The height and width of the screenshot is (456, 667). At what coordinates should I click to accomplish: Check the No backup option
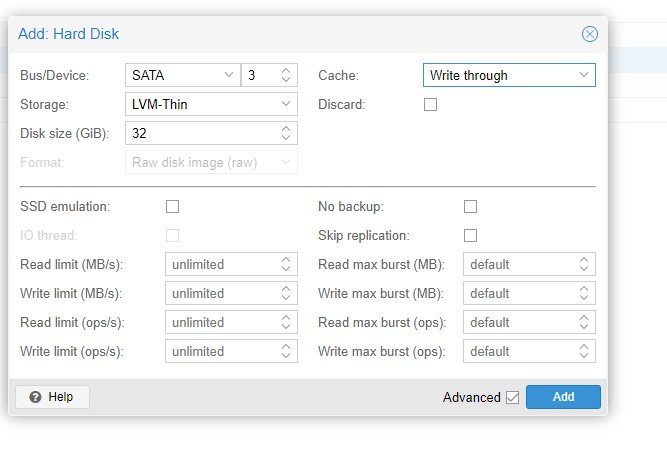pos(470,206)
